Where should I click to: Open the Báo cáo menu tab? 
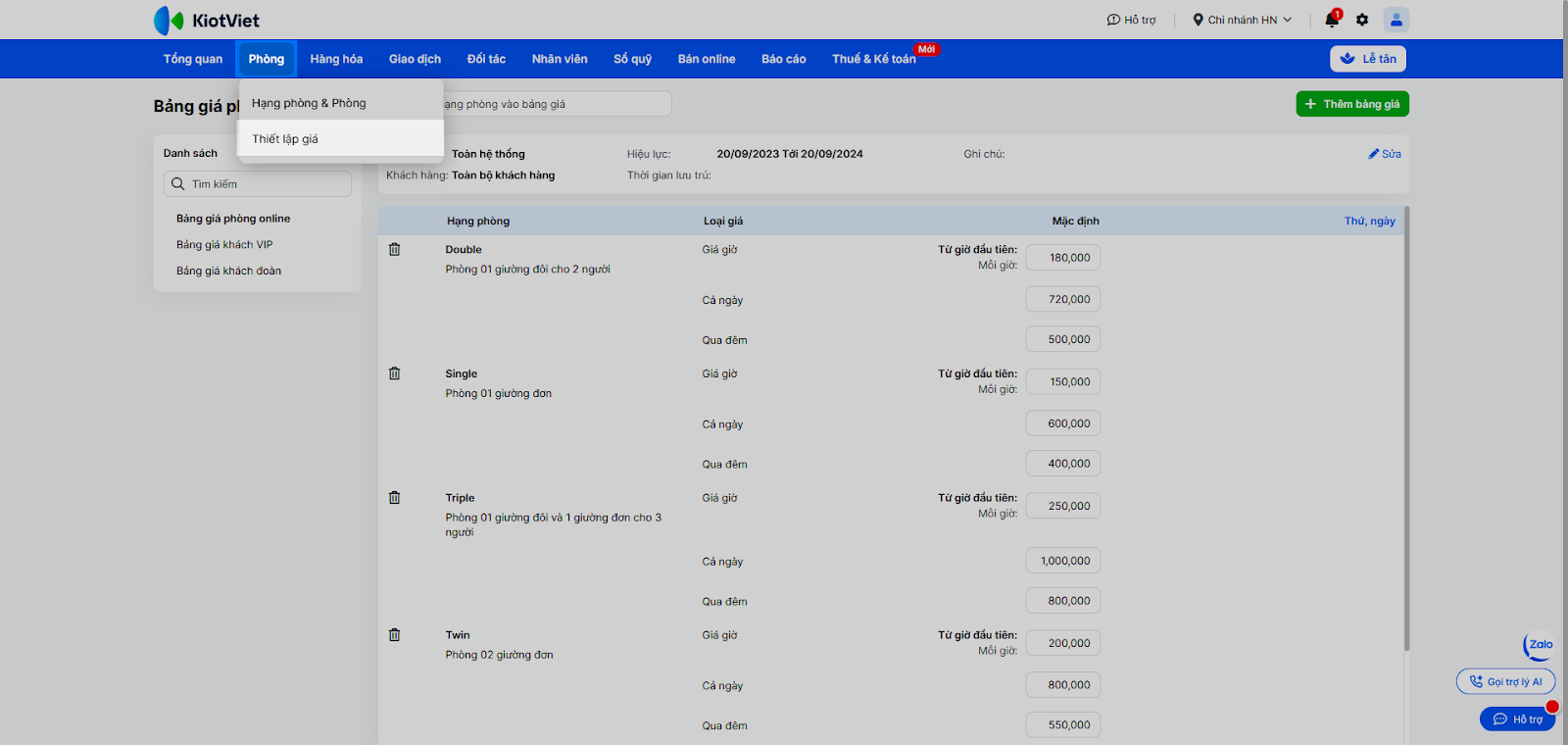coord(783,59)
